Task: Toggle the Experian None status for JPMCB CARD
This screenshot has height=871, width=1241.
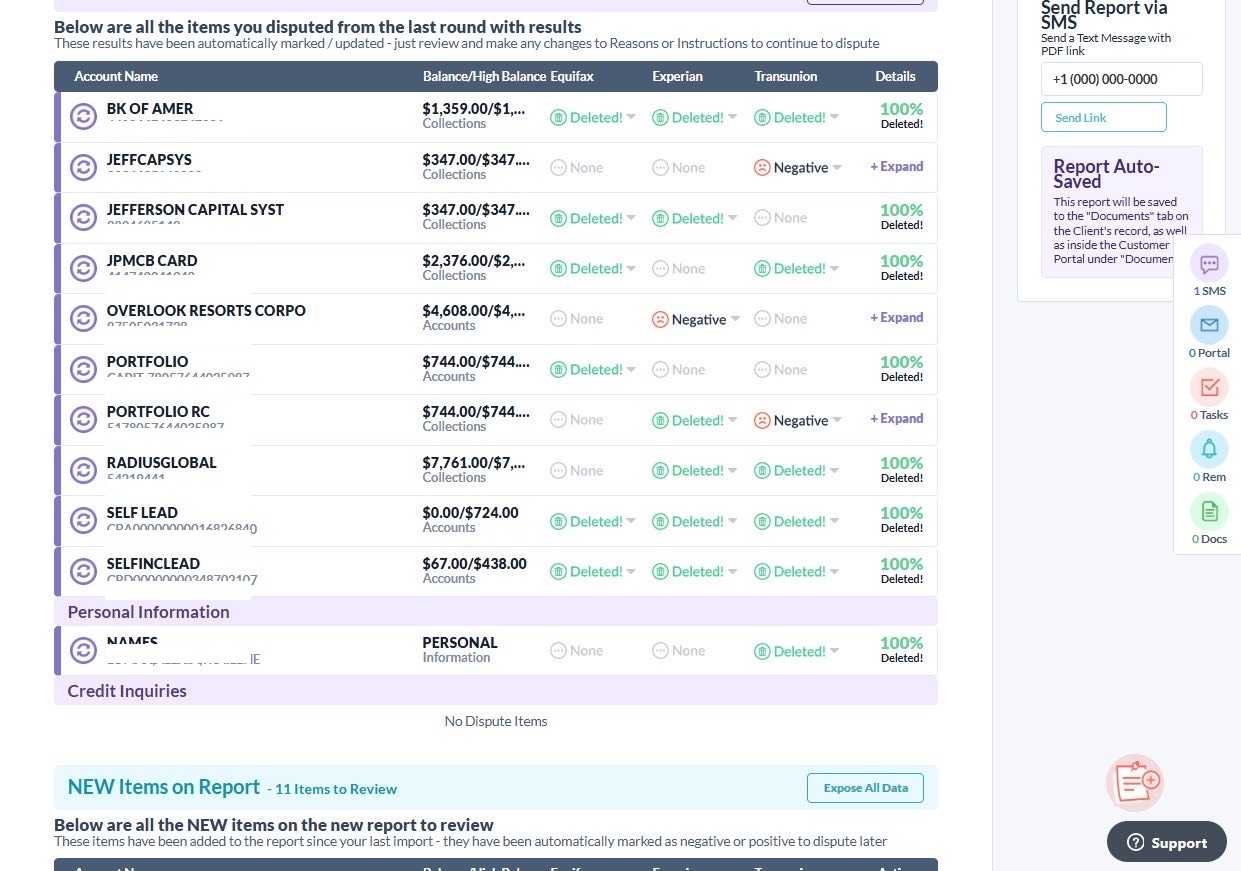Action: (x=678, y=268)
